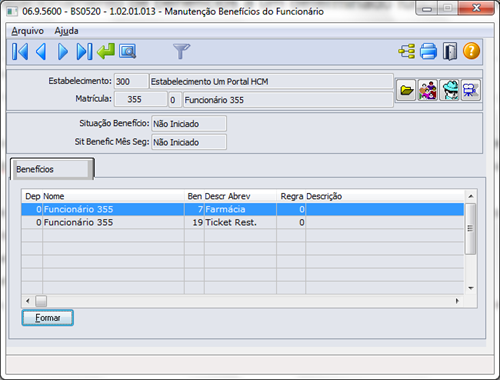Image resolution: width=500 pixels, height=380 pixels.
Task: Click grid horizontal scrollbar left arrow
Action: click(x=28, y=301)
